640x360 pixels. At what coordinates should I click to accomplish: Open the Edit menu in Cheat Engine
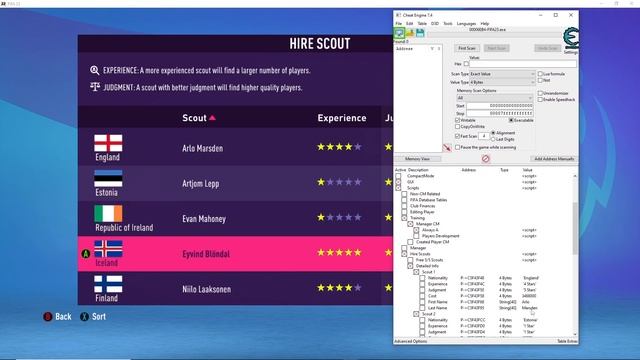pos(409,24)
